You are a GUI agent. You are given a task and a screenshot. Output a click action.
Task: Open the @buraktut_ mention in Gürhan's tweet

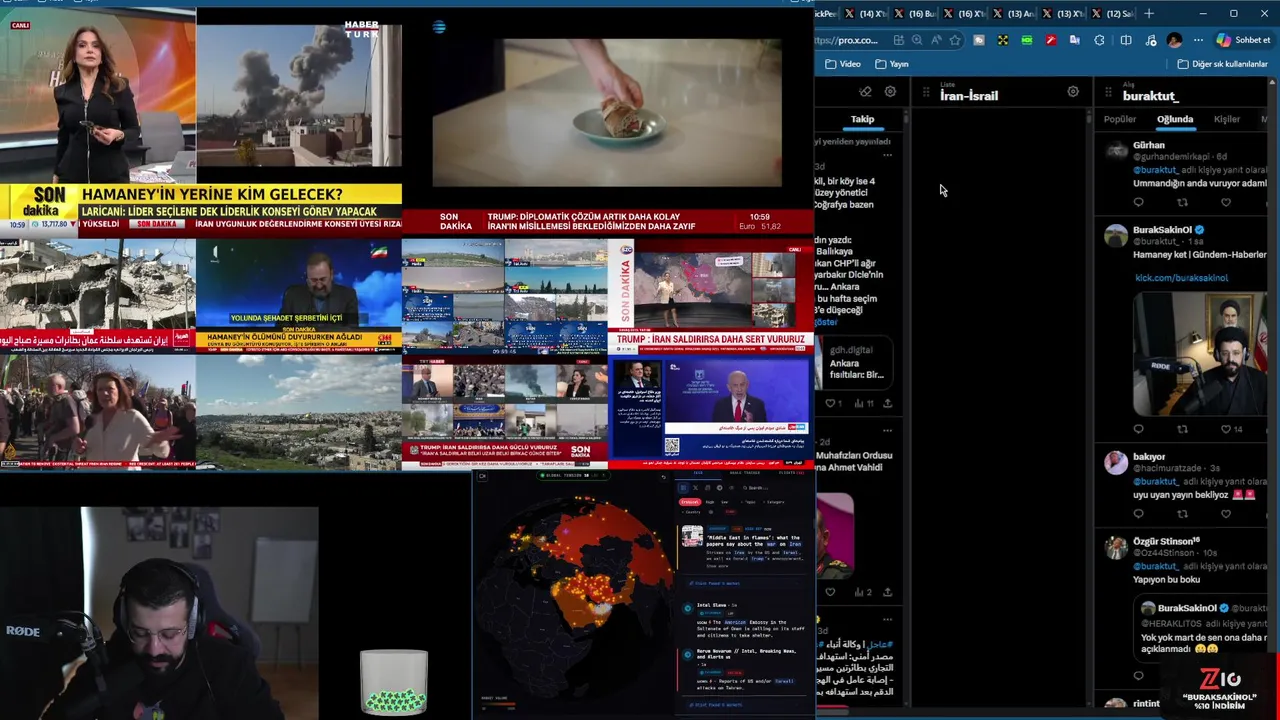tap(1155, 170)
